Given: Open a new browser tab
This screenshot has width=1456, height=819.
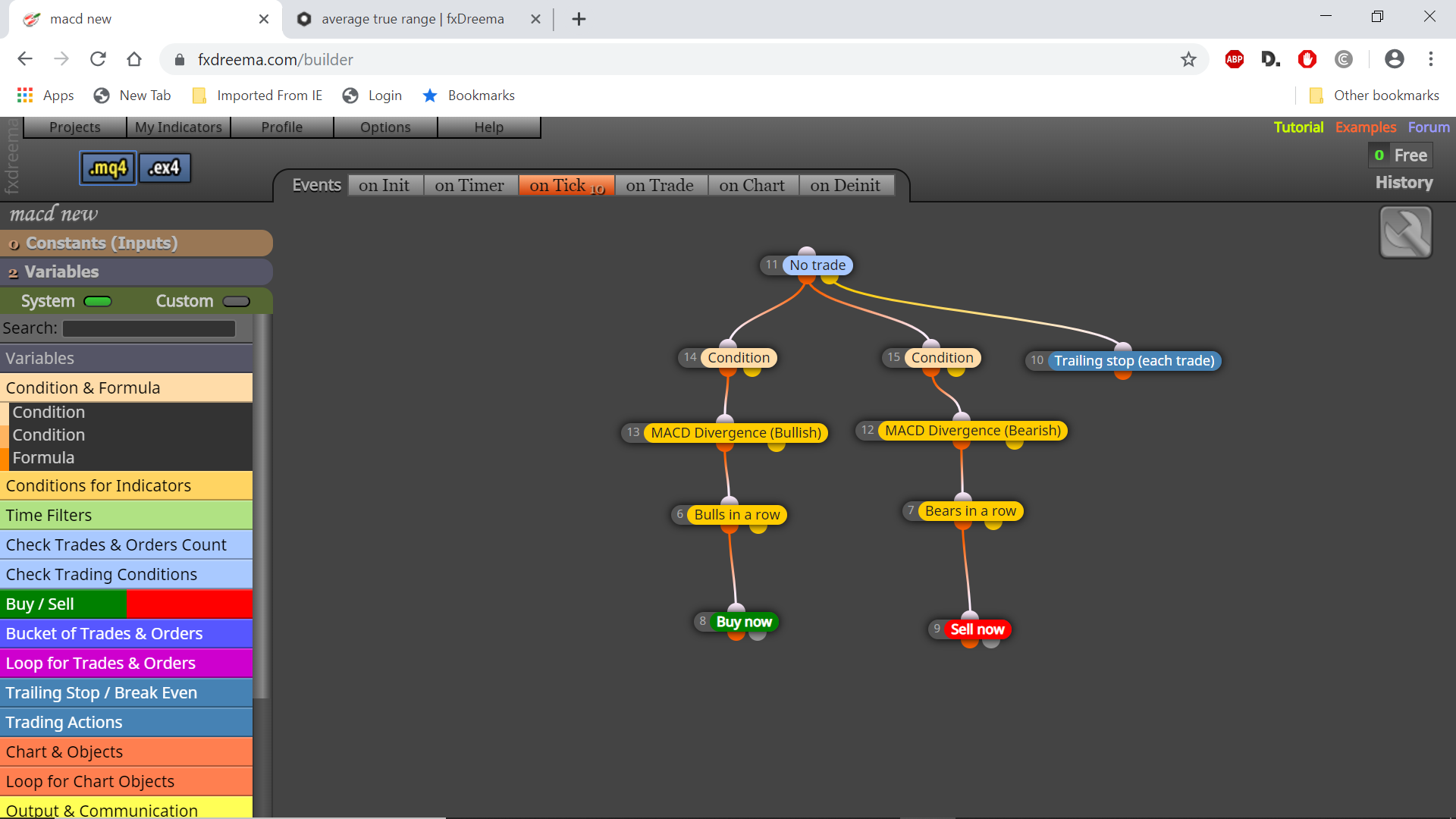Looking at the screenshot, I should coord(579,19).
